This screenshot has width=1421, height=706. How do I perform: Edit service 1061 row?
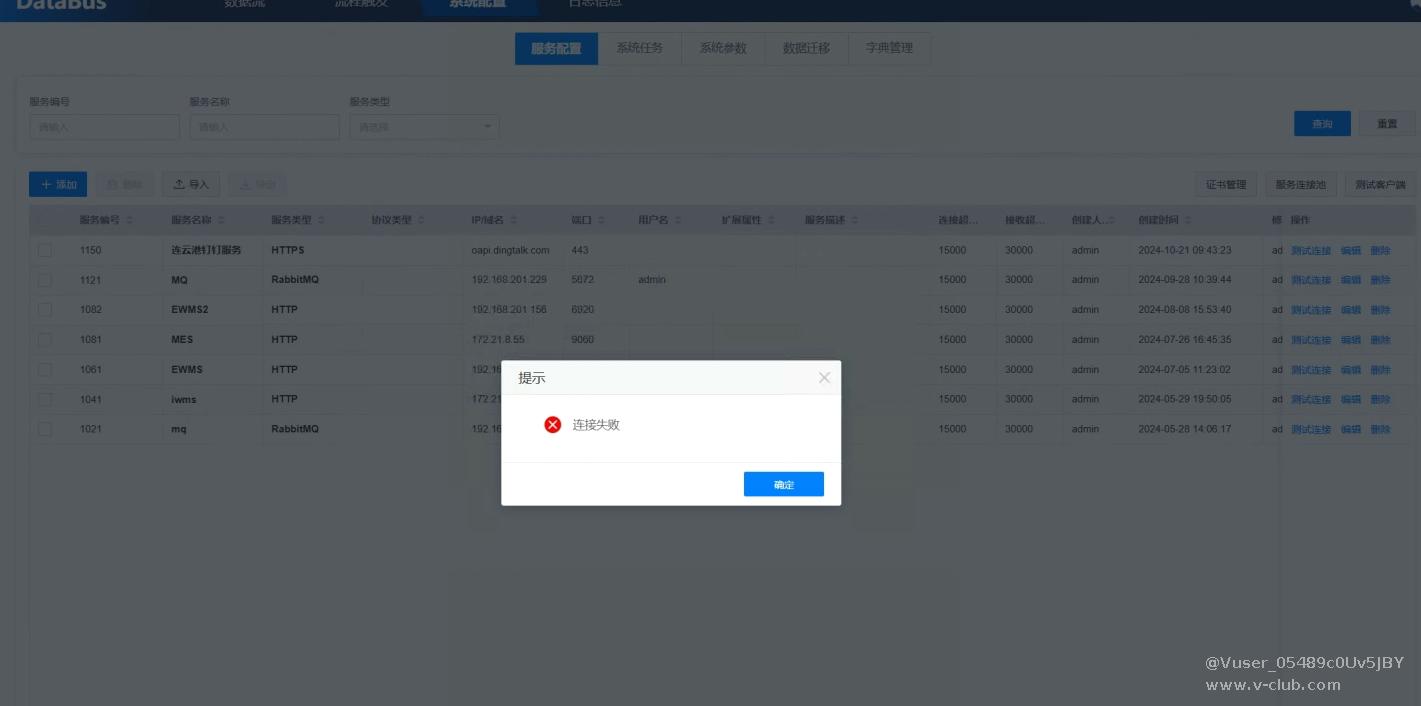(x=1351, y=370)
